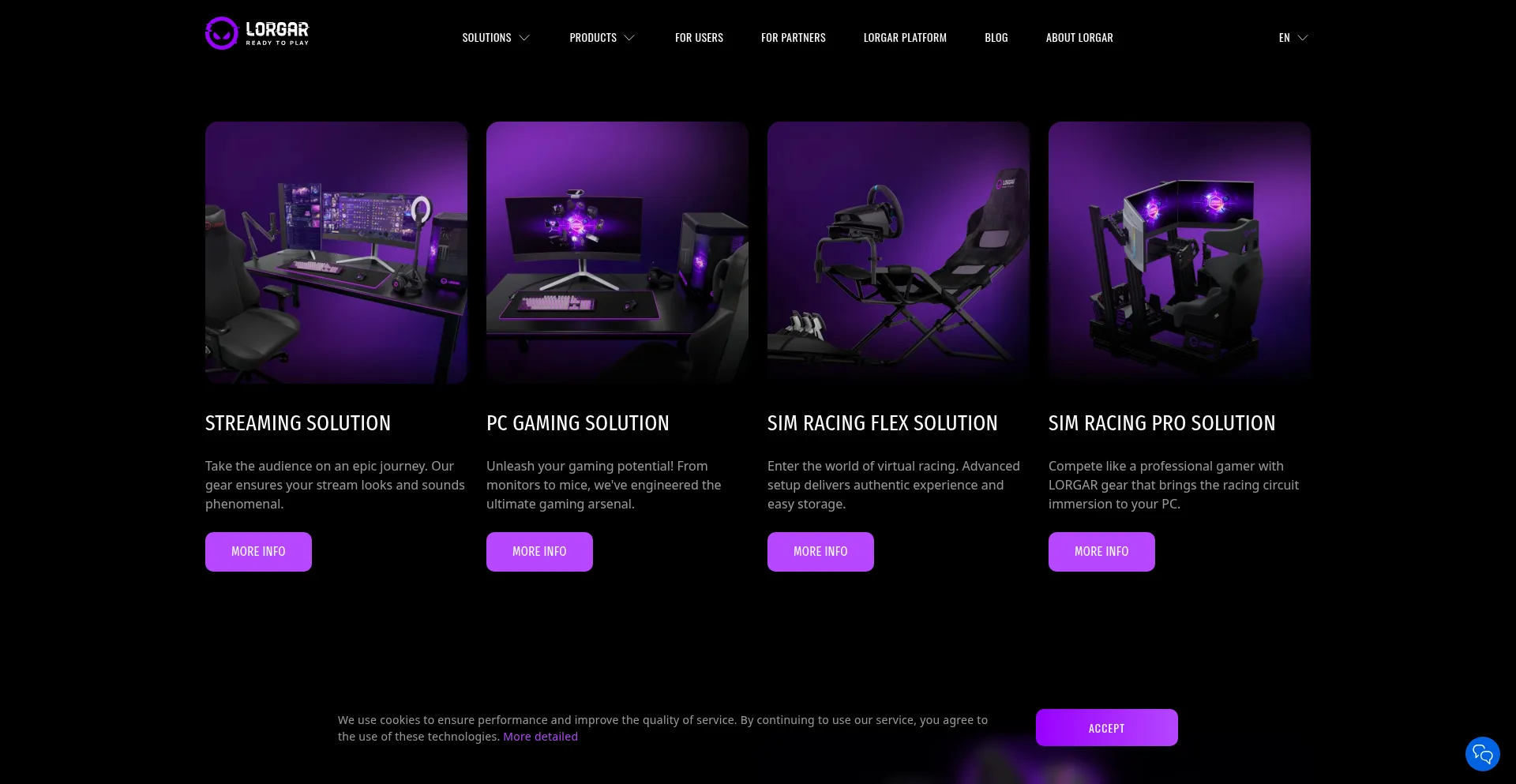Click More Info for Sim Racing Pro

pyautogui.click(x=1101, y=552)
